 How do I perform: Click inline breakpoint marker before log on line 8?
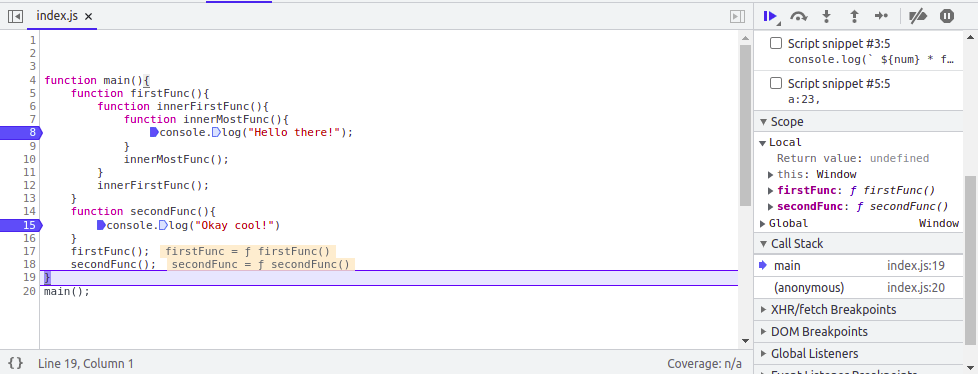216,132
